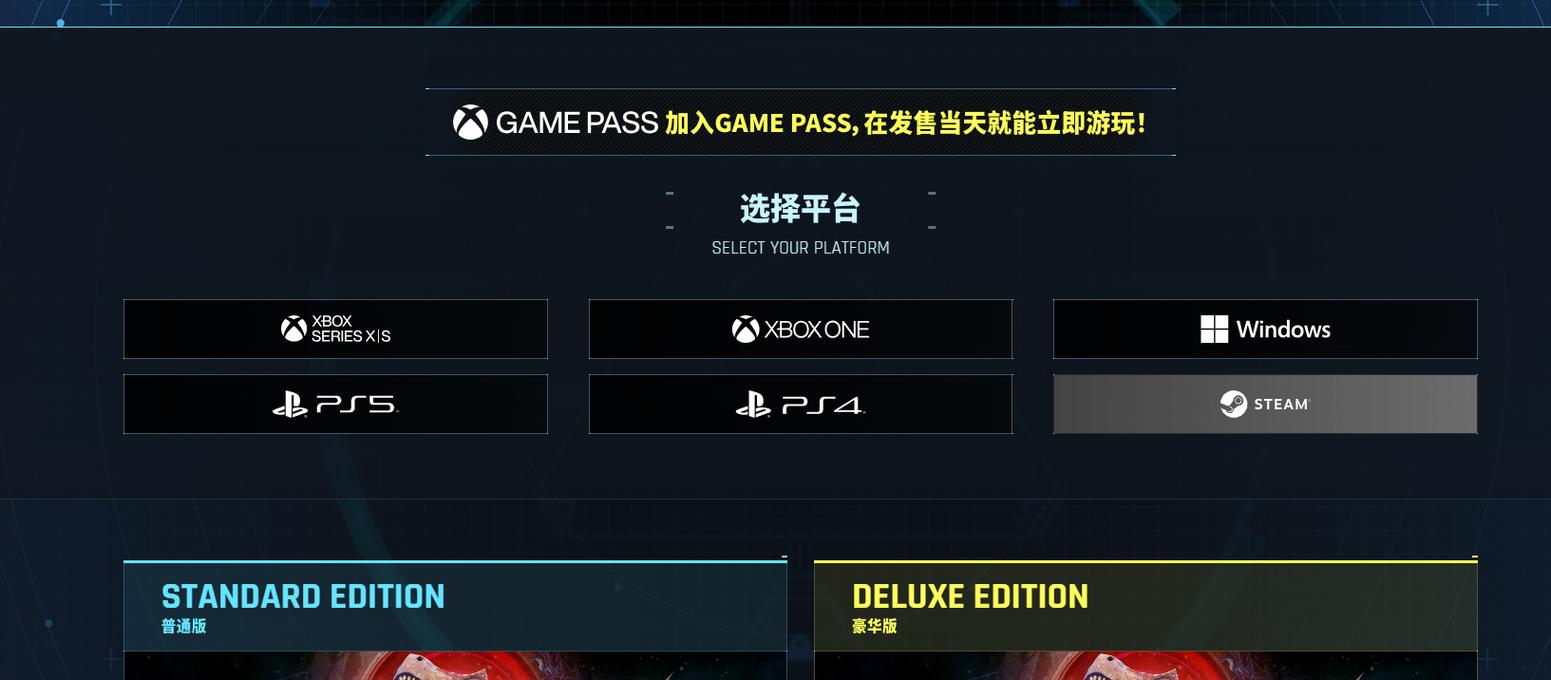Click the Steam logo icon
1551x680 pixels.
click(1233, 404)
